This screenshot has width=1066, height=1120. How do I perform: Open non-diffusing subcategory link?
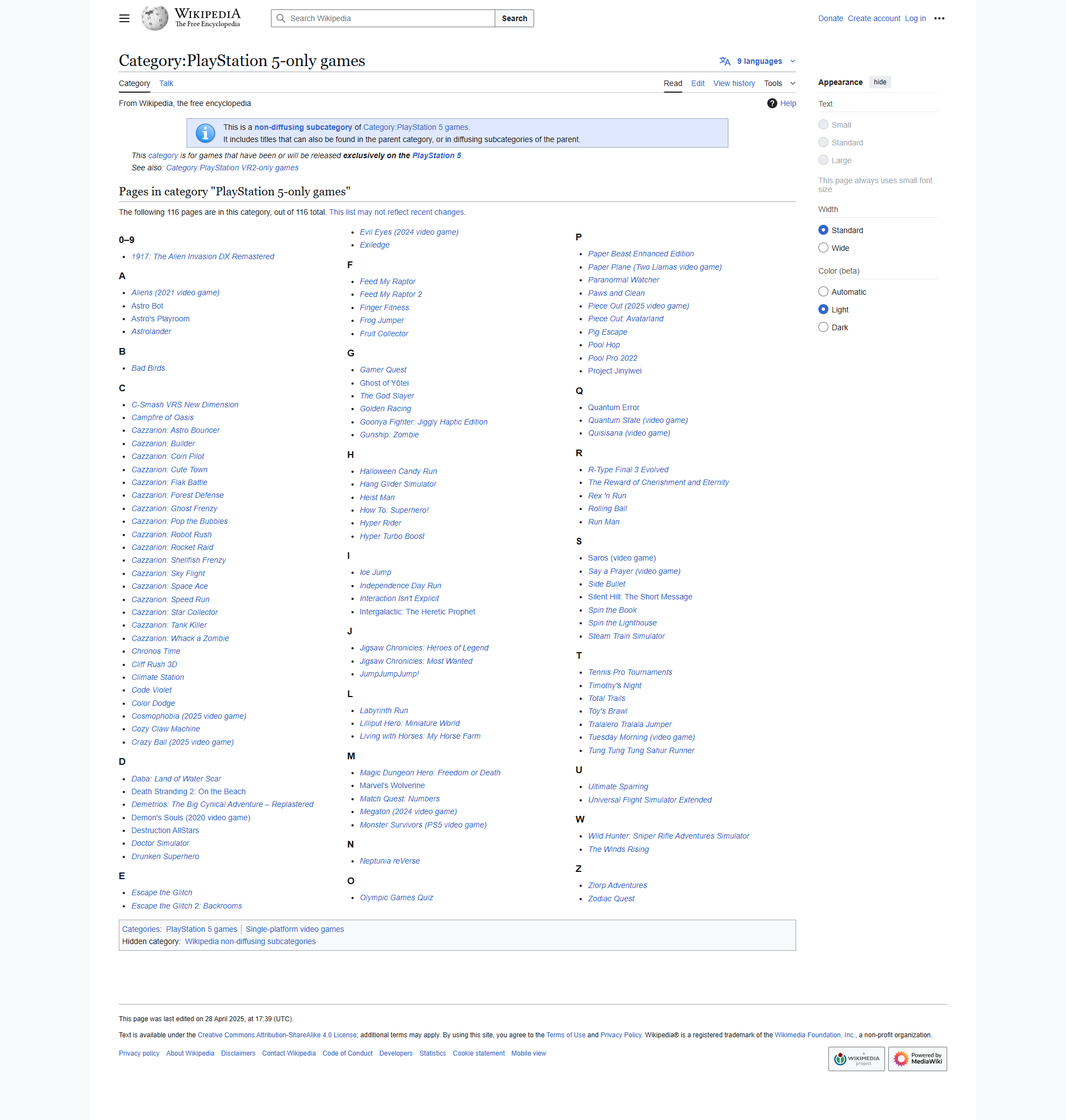click(303, 127)
